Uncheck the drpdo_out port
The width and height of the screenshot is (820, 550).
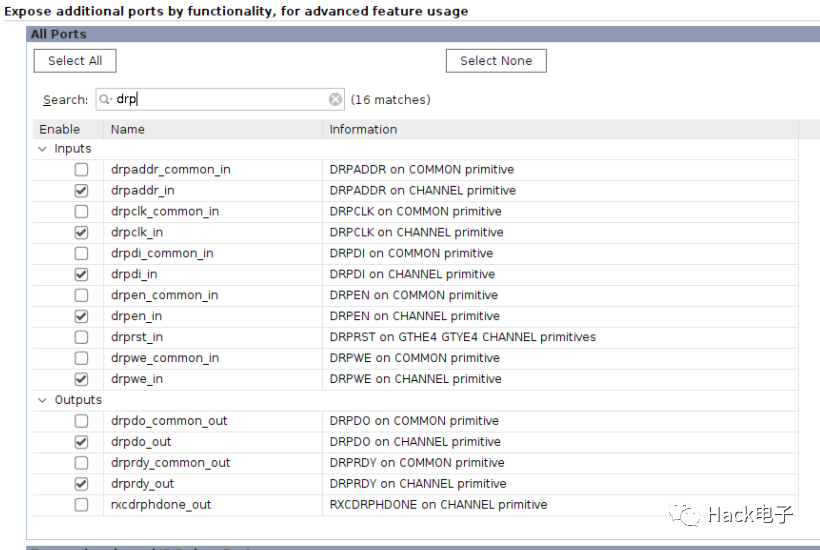(x=81, y=442)
